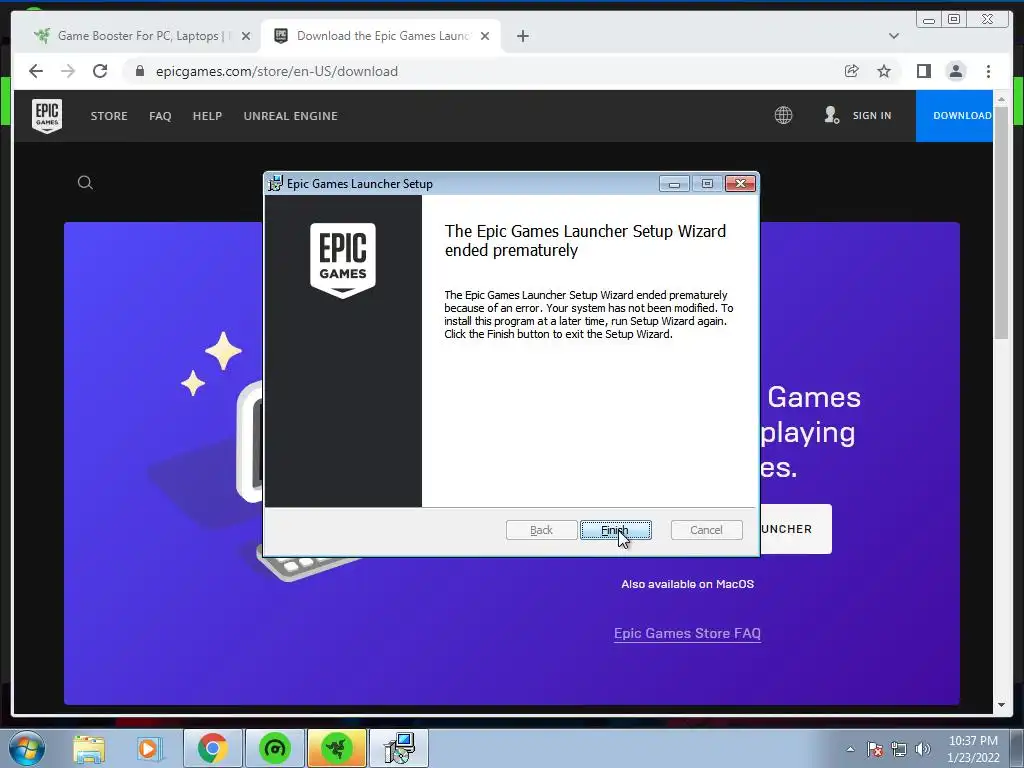Select the Download the Epic Games Launcher tab
The image size is (1024, 768).
(x=381, y=36)
